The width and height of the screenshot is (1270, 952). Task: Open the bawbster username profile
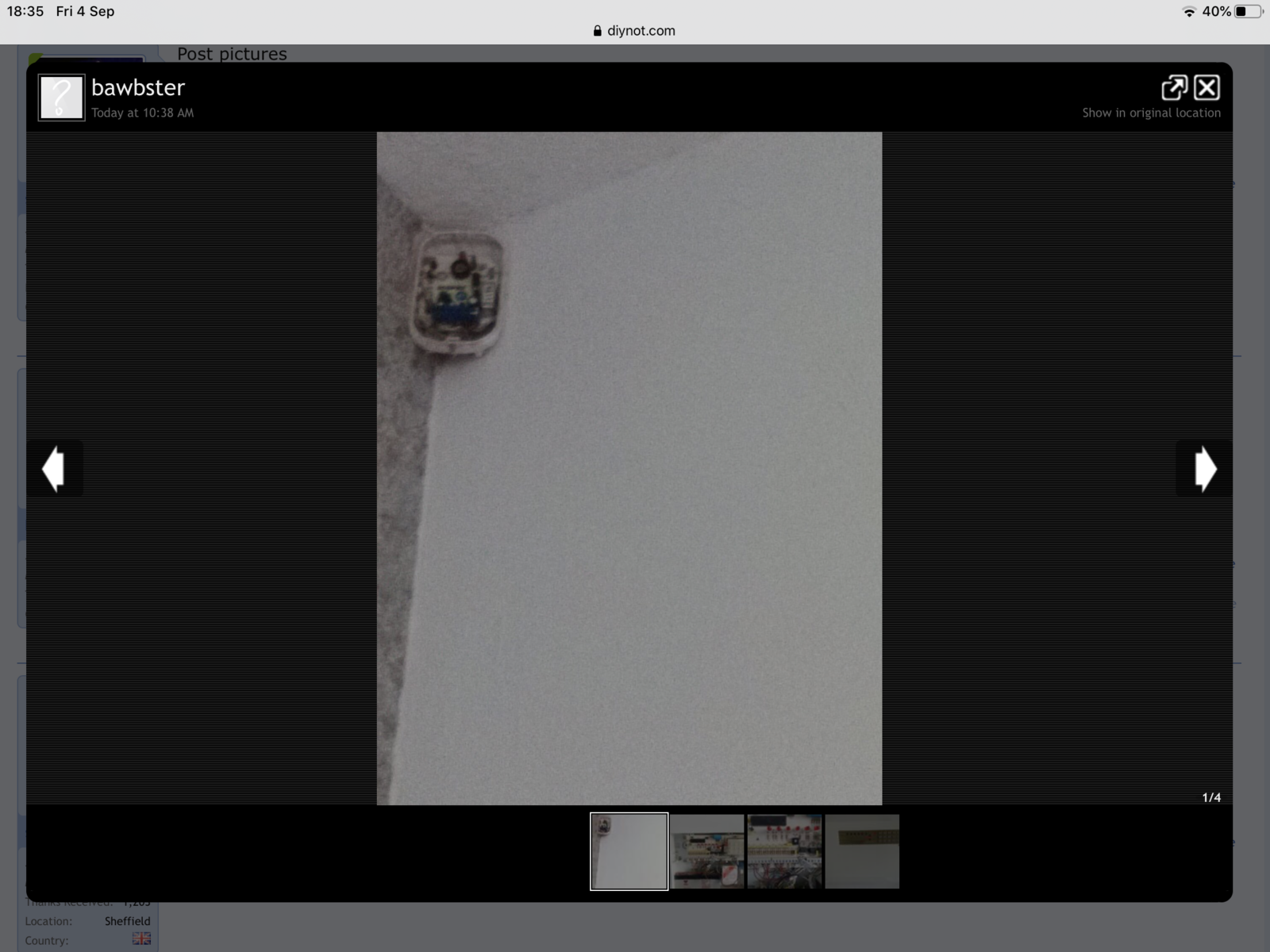coord(138,87)
